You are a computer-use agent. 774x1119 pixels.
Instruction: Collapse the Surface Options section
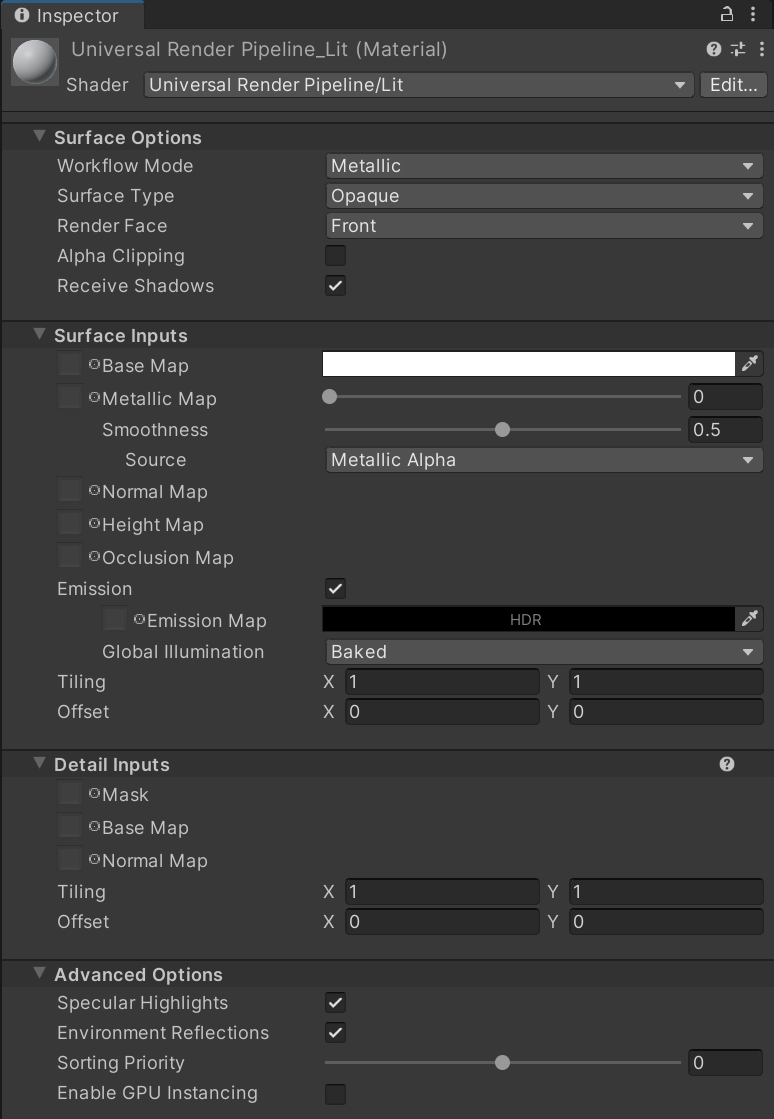[40, 136]
